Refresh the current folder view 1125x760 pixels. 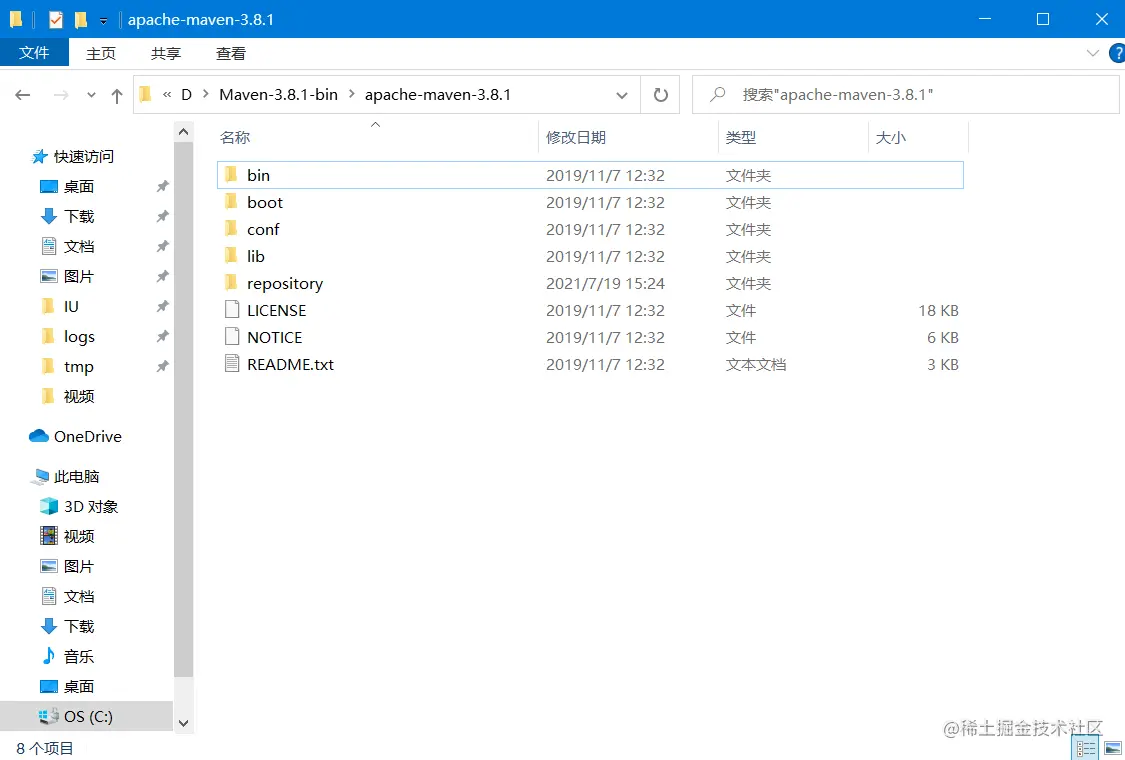coord(661,95)
